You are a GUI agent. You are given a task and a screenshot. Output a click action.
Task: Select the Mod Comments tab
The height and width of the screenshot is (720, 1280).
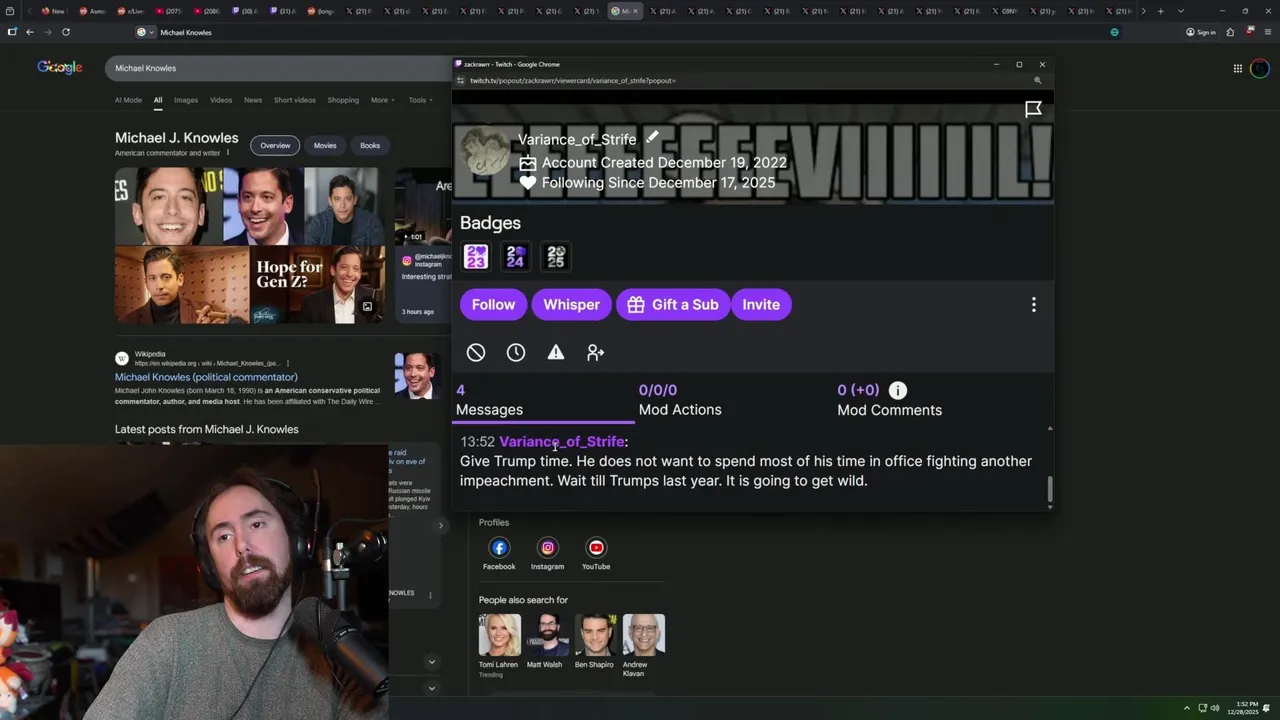pos(889,400)
